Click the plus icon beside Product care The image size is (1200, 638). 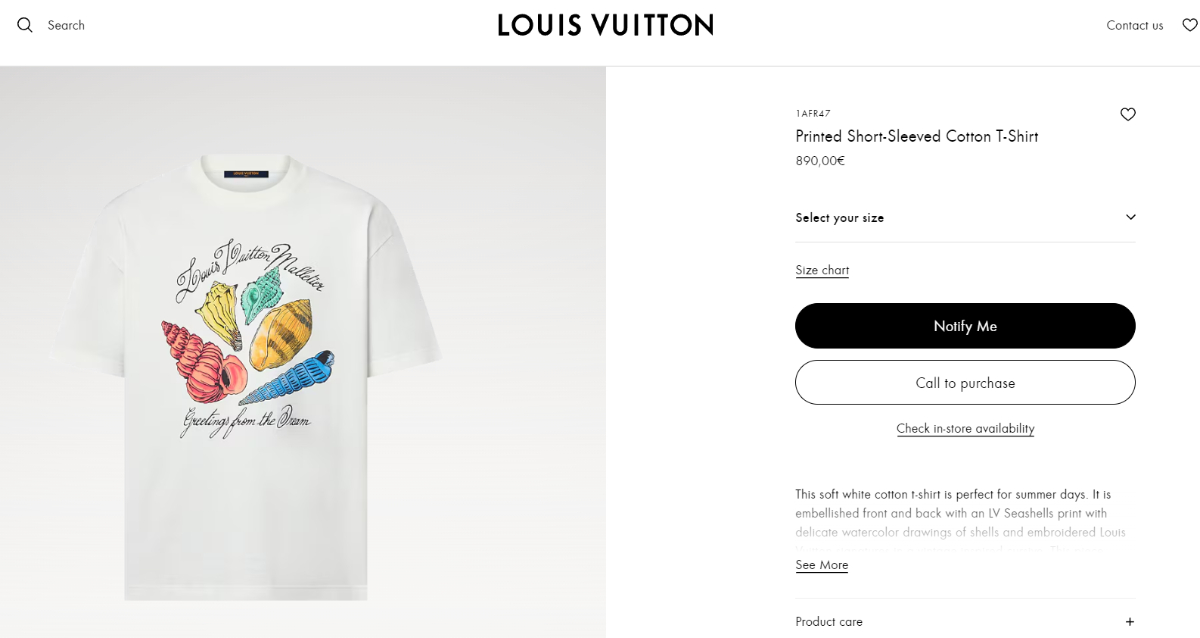click(1130, 622)
